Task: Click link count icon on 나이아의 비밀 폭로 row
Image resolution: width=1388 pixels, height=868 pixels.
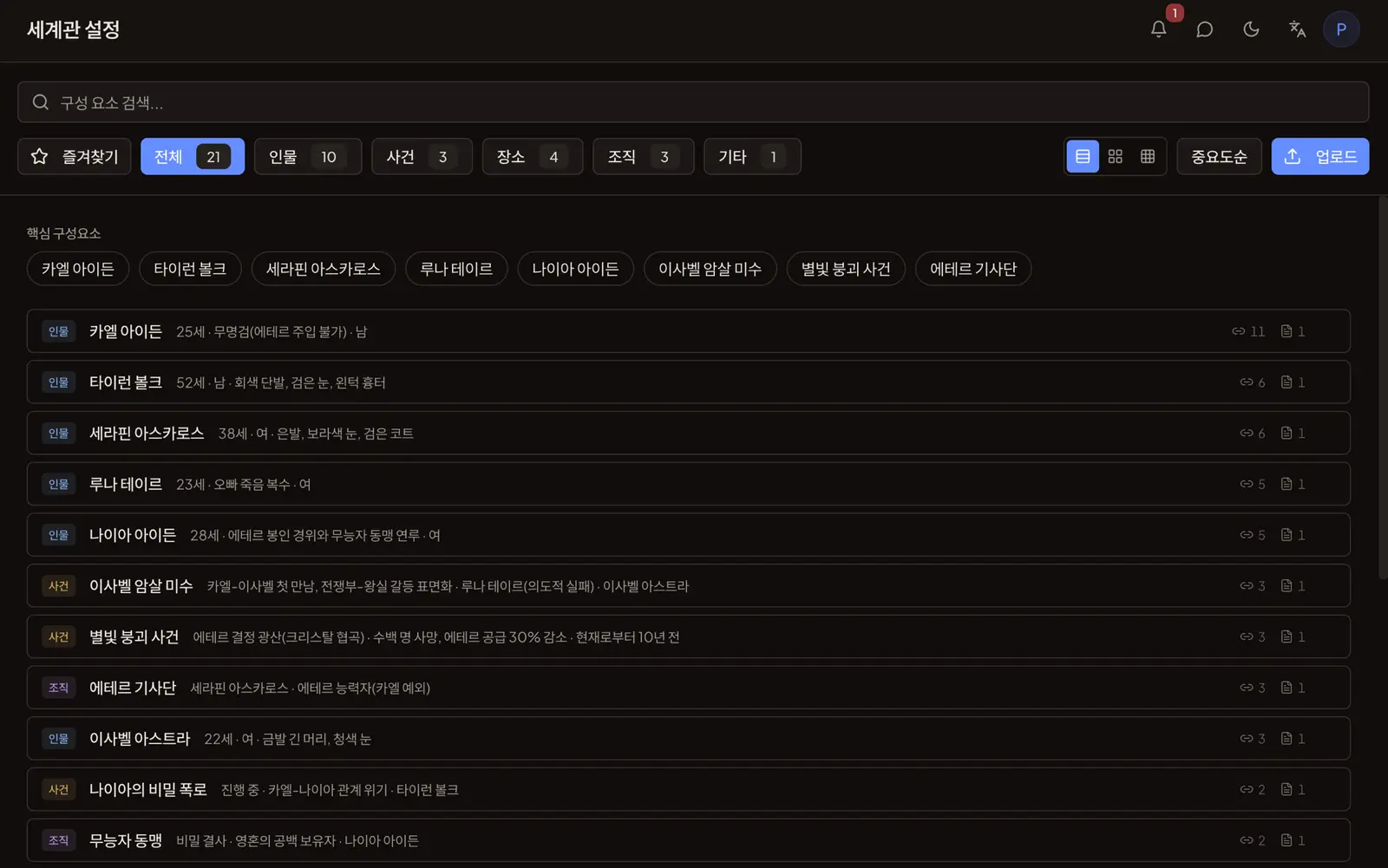Action: 1247,790
